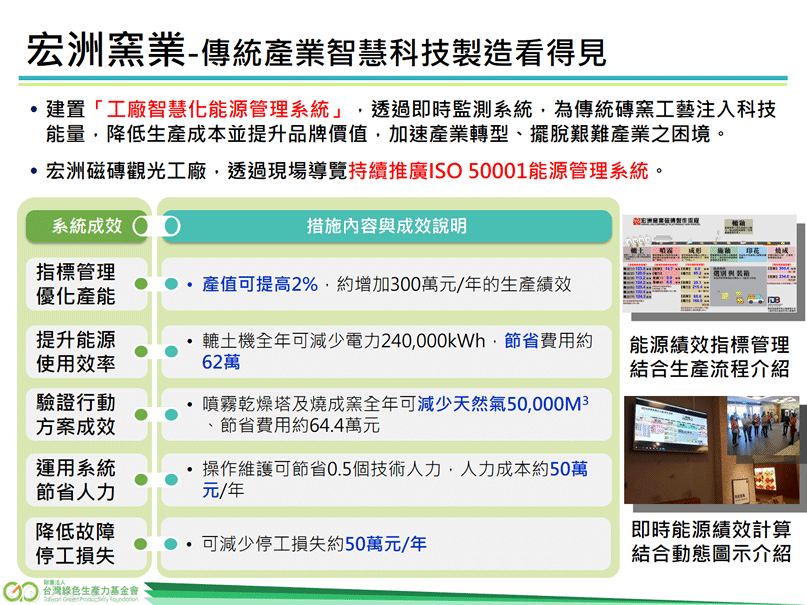Click blue text 50萬元/年 in downtime row
Screen dimensions: 807x605
tap(385, 544)
